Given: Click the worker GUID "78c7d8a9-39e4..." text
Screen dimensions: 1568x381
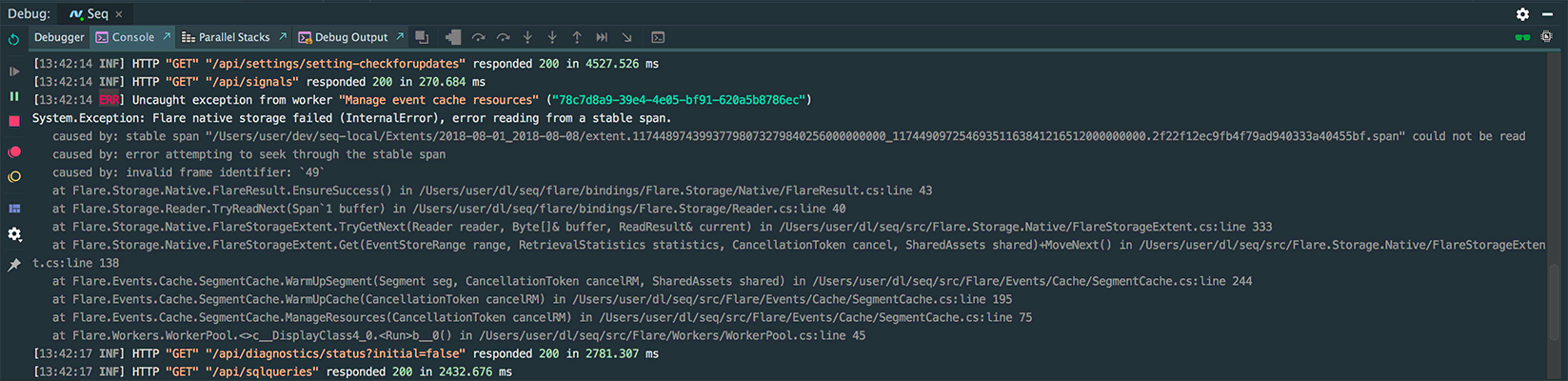Looking at the screenshot, I should tap(680, 100).
